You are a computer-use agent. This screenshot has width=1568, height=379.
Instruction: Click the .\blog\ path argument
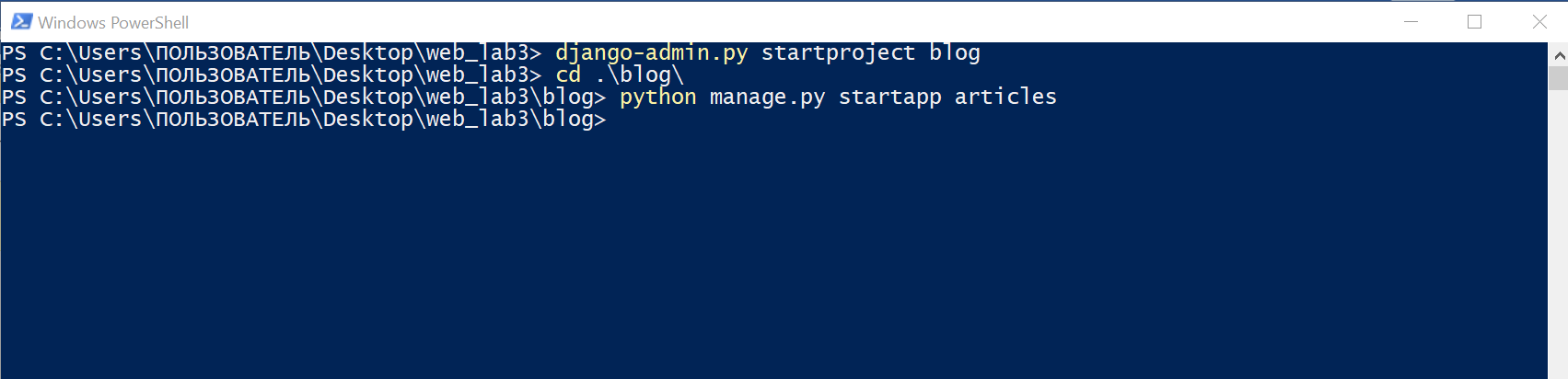[639, 75]
